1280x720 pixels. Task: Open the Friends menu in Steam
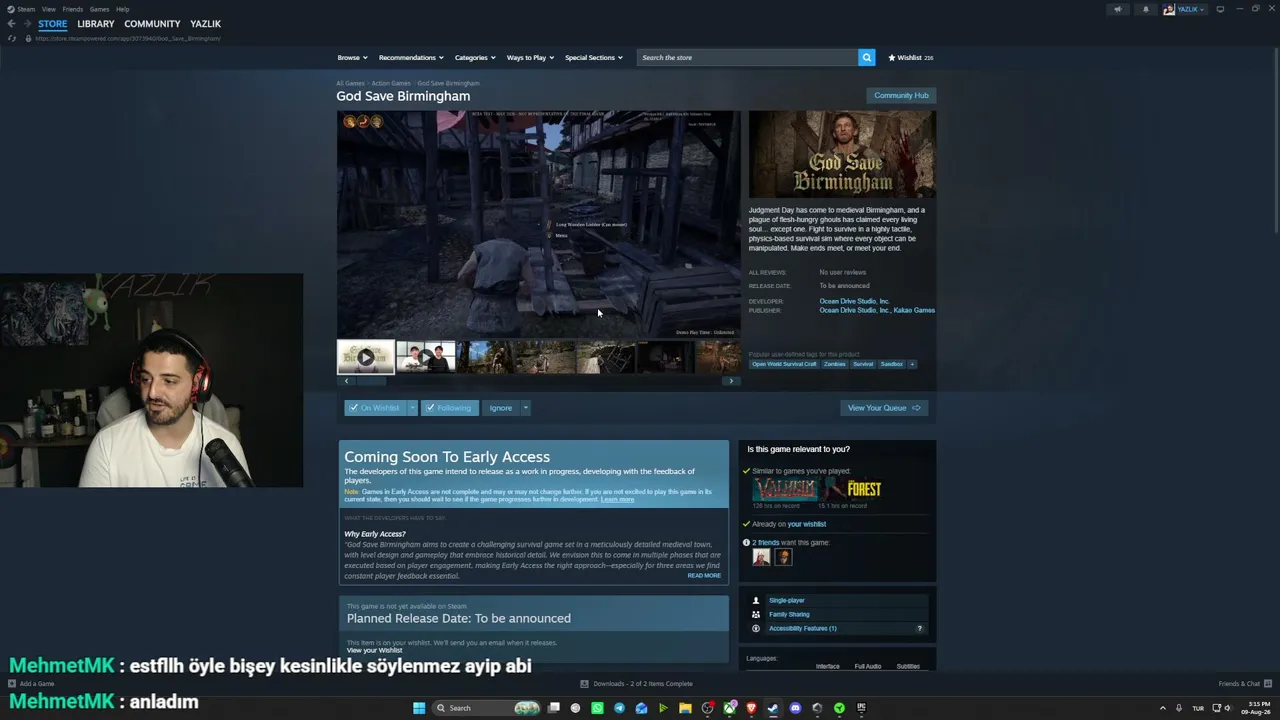(72, 9)
